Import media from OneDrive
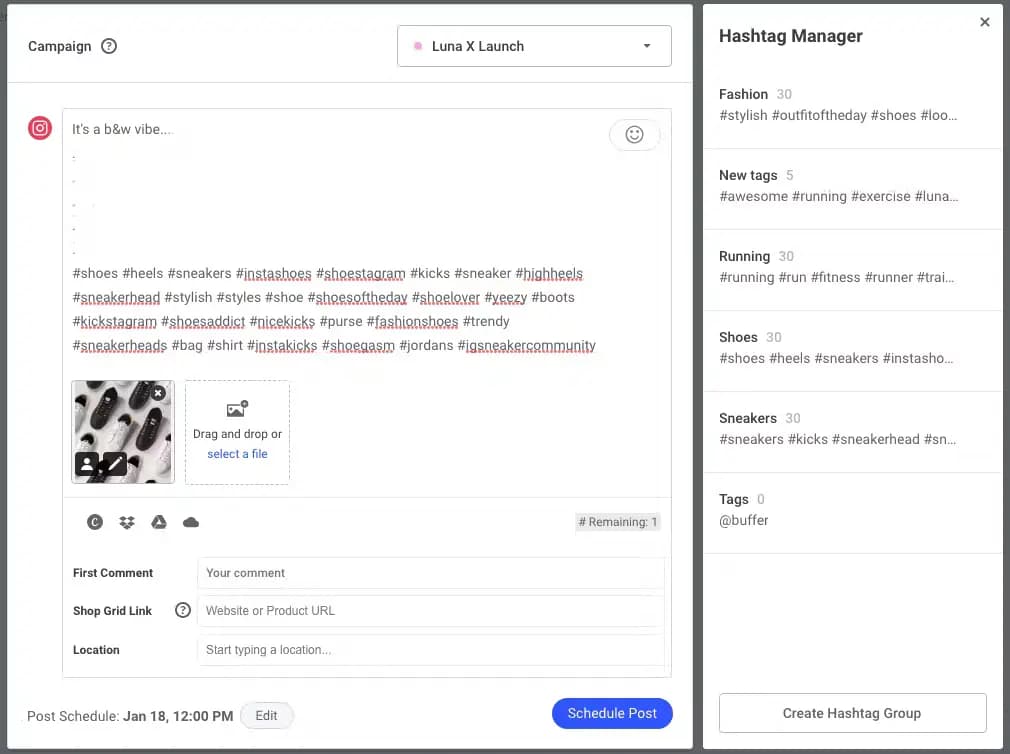 (x=191, y=522)
